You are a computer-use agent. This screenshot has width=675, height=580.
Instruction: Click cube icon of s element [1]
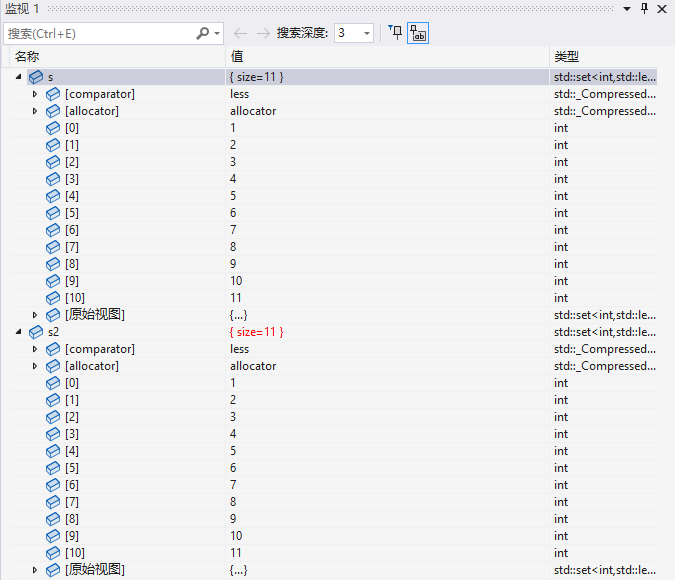point(53,145)
